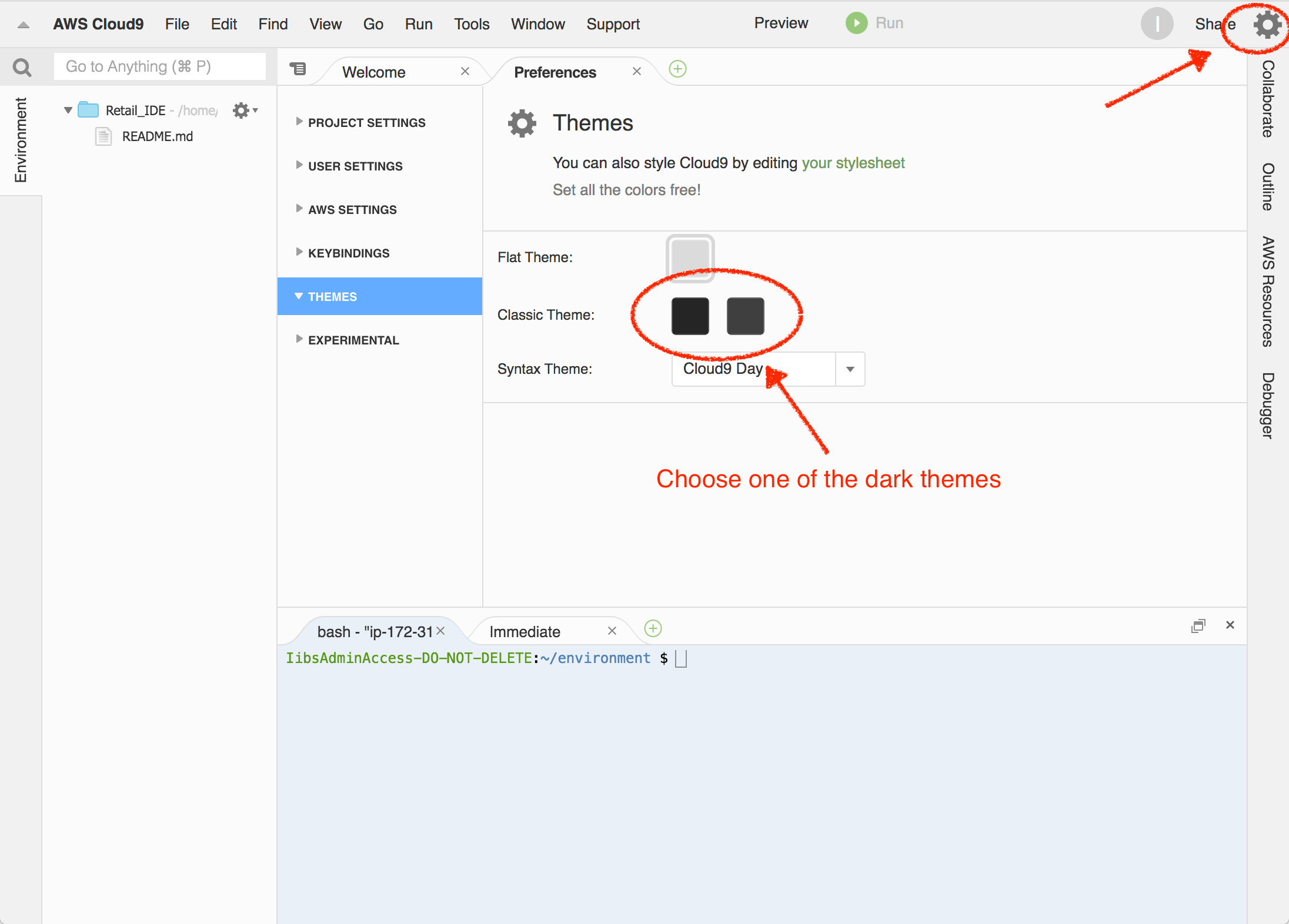Viewport: 1289px width, 924px height.
Task: Open the Collaborate side panel
Action: point(1268,99)
